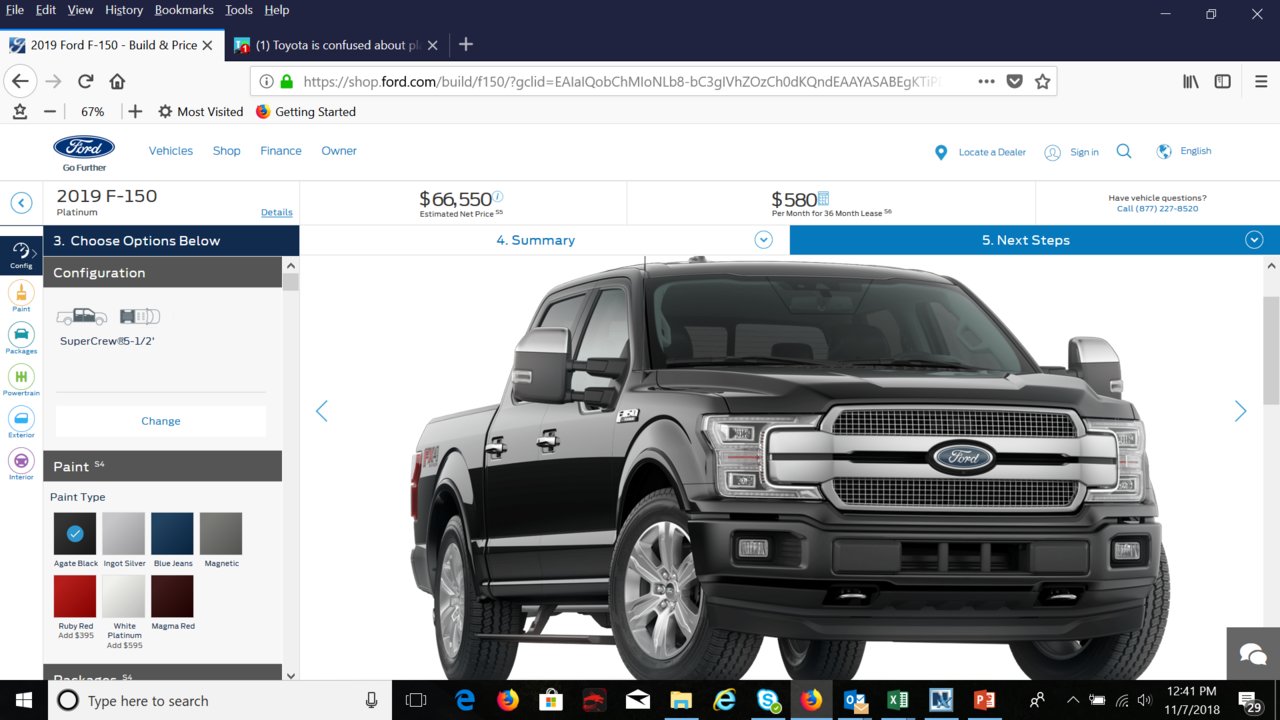
Task: Open the lease payment calculator icon
Action: point(823,198)
